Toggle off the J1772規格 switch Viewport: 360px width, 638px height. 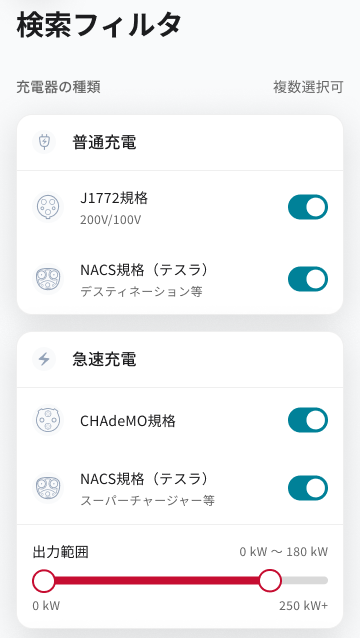coord(308,207)
